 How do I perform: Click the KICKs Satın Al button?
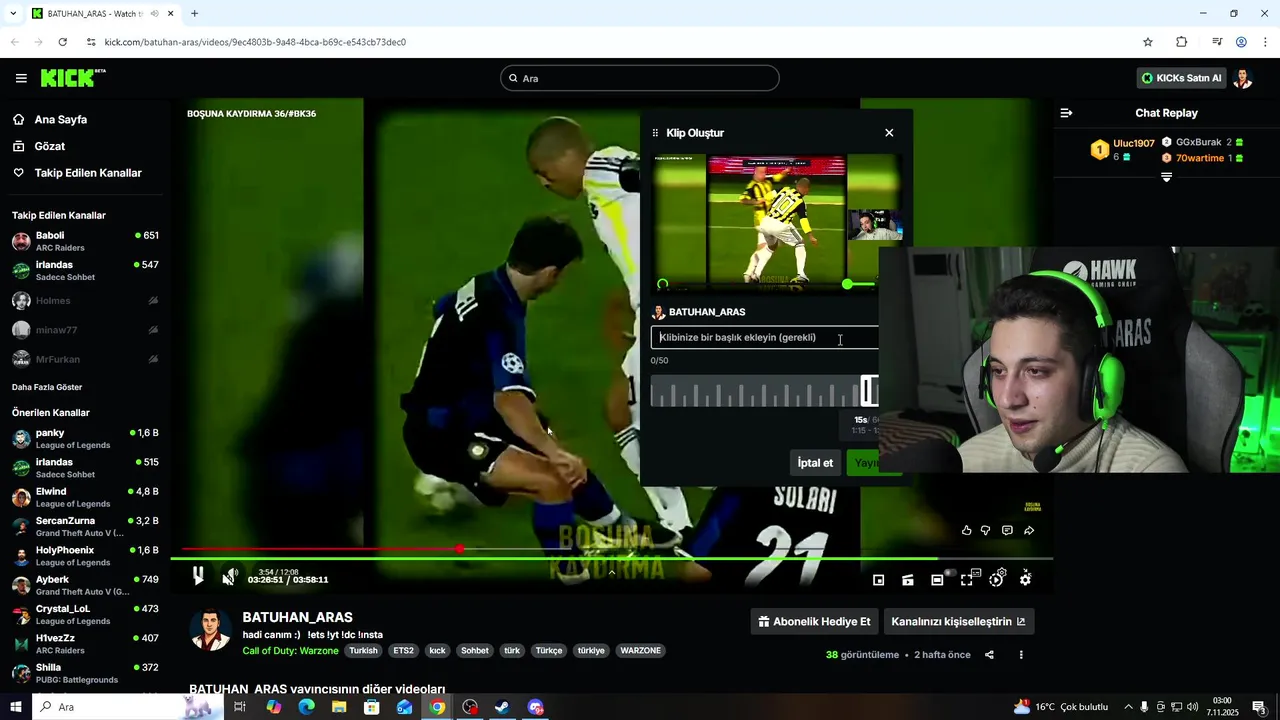[x=1181, y=78]
